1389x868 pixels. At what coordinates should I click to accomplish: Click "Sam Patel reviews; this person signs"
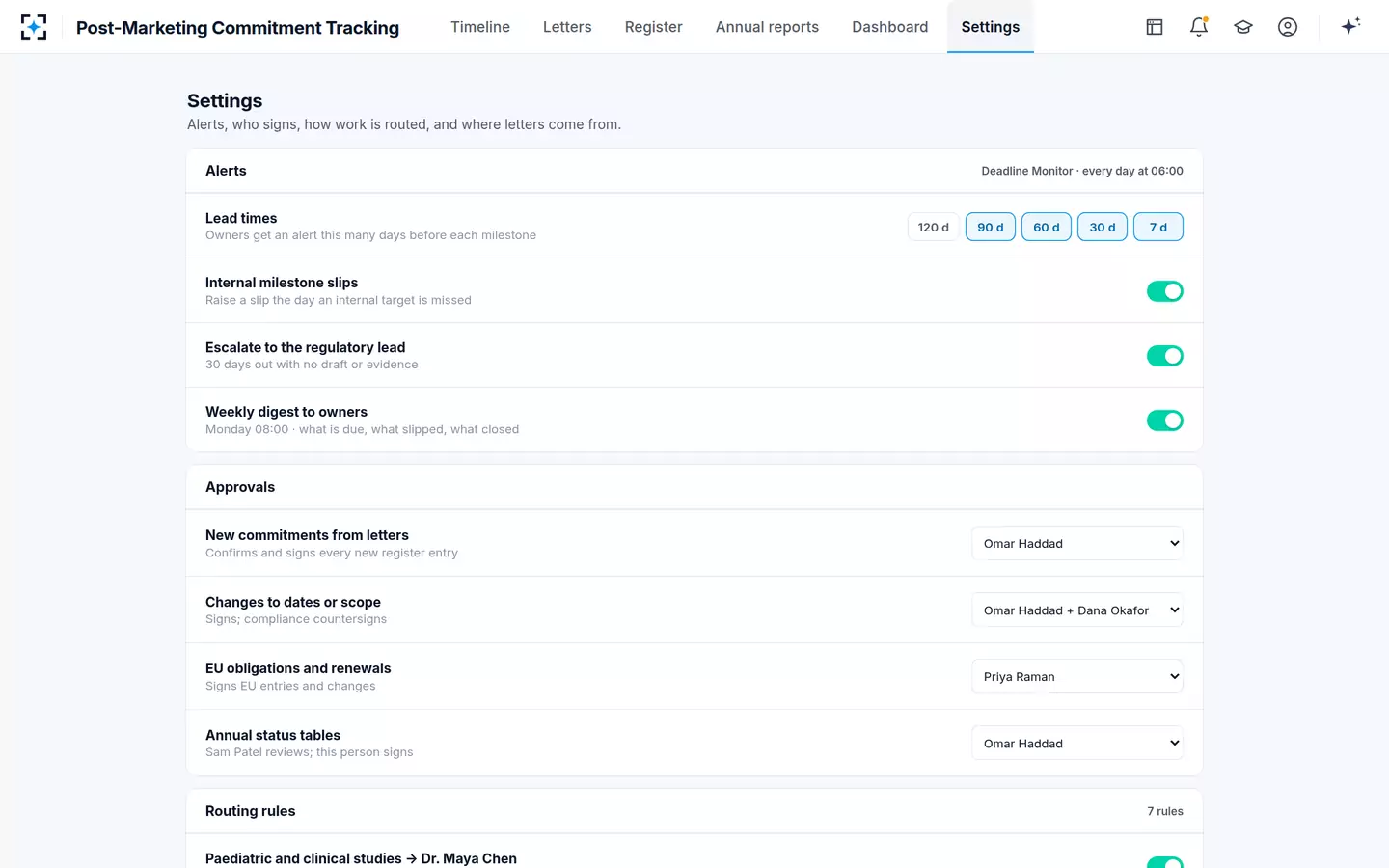[x=309, y=752]
